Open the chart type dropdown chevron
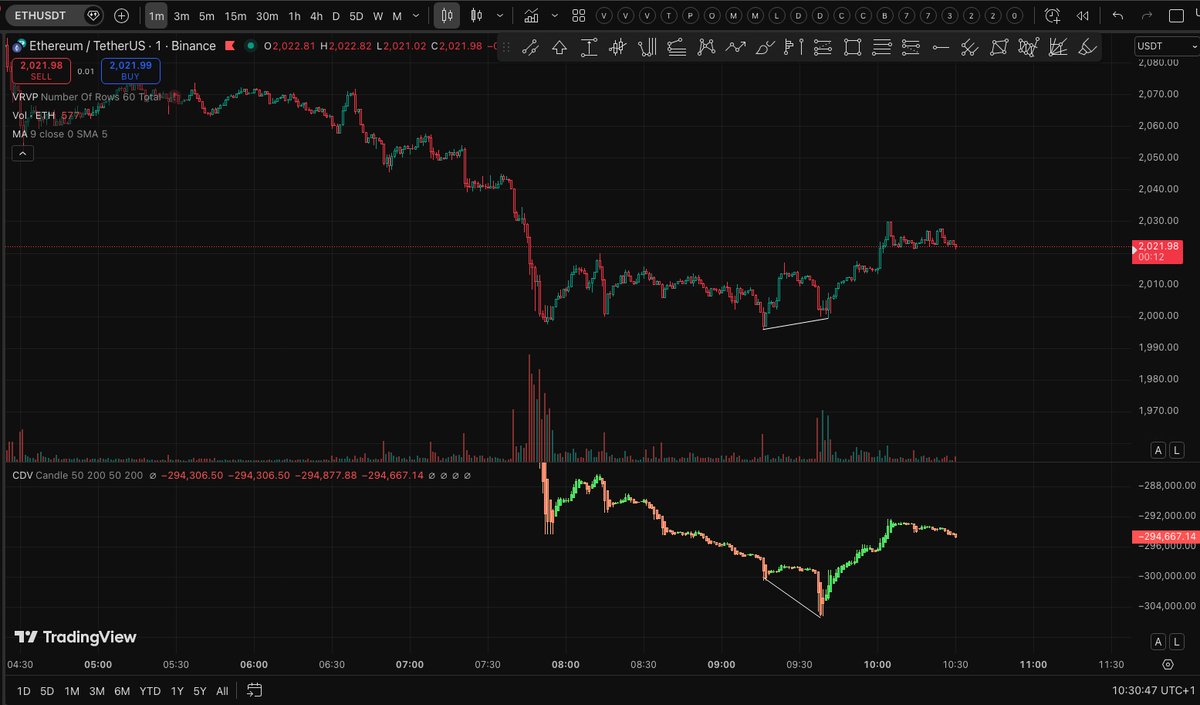 tap(499, 16)
